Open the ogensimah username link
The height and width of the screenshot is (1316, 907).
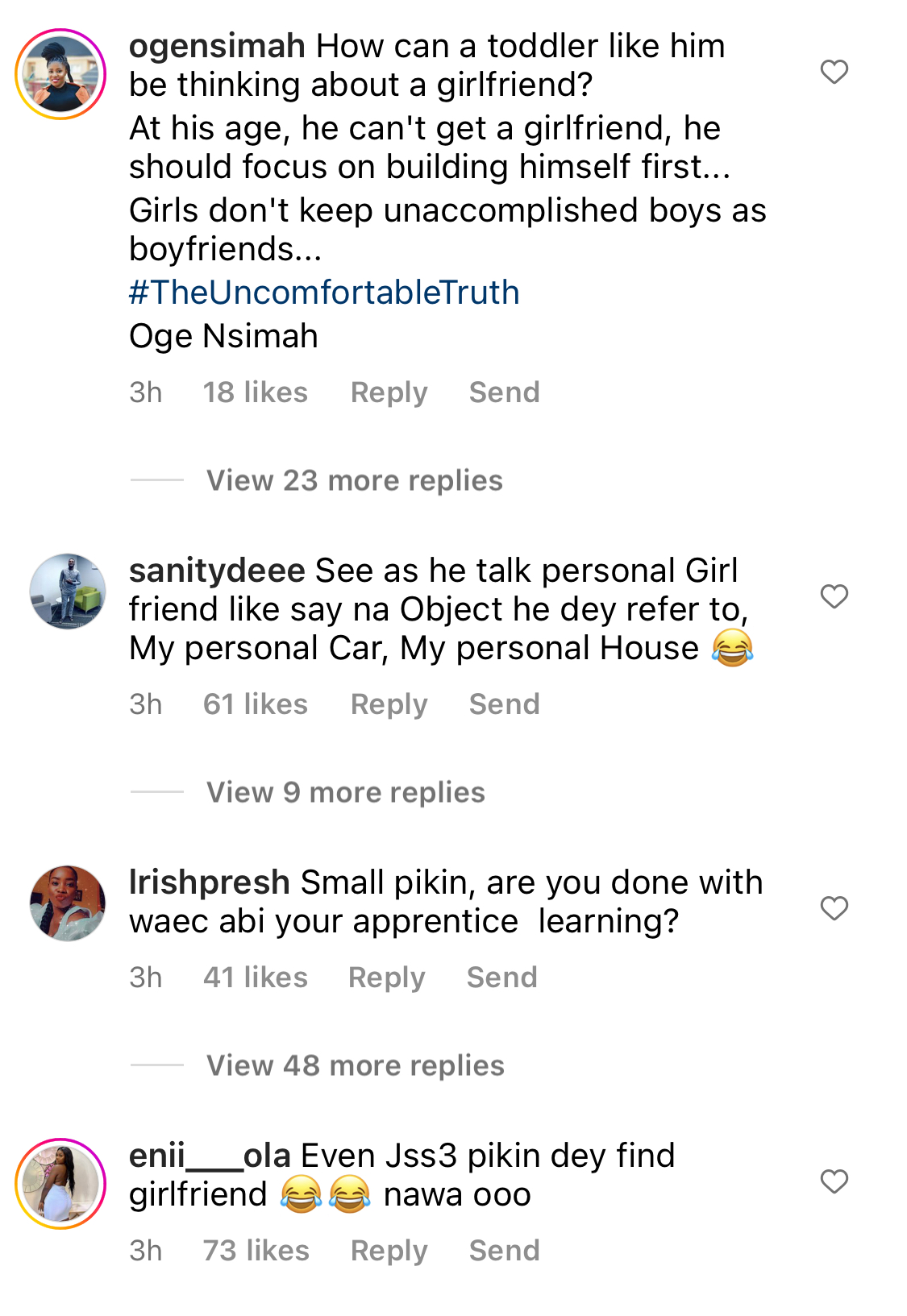coord(217,47)
